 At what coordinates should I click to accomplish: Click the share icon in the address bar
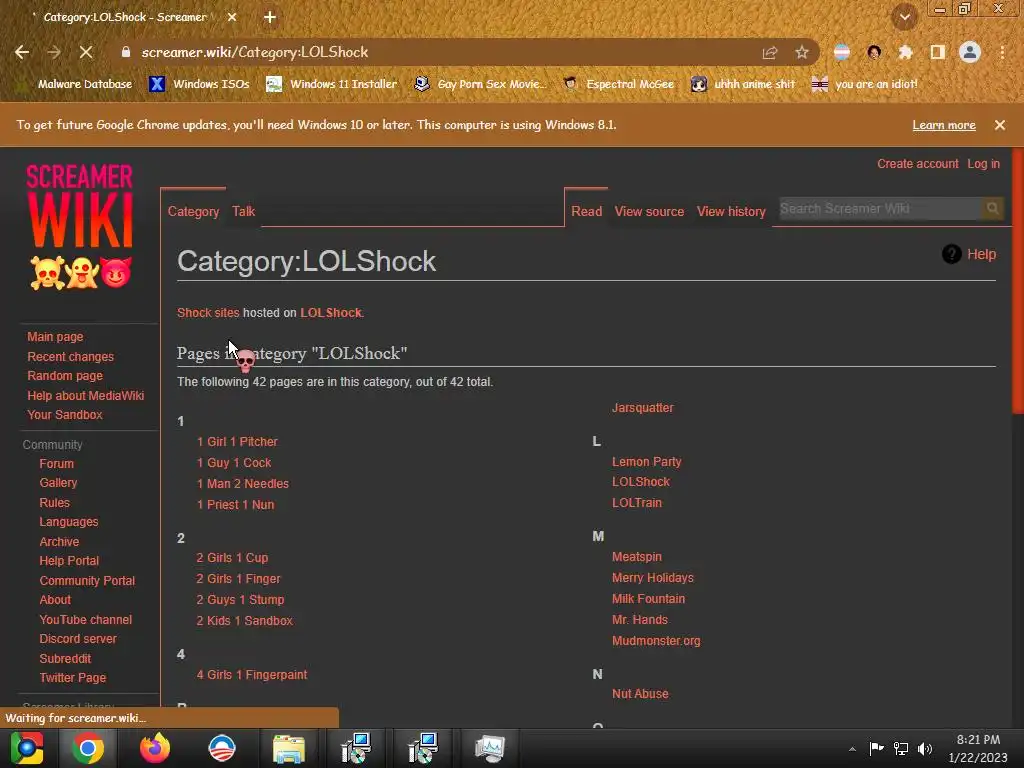click(770, 52)
